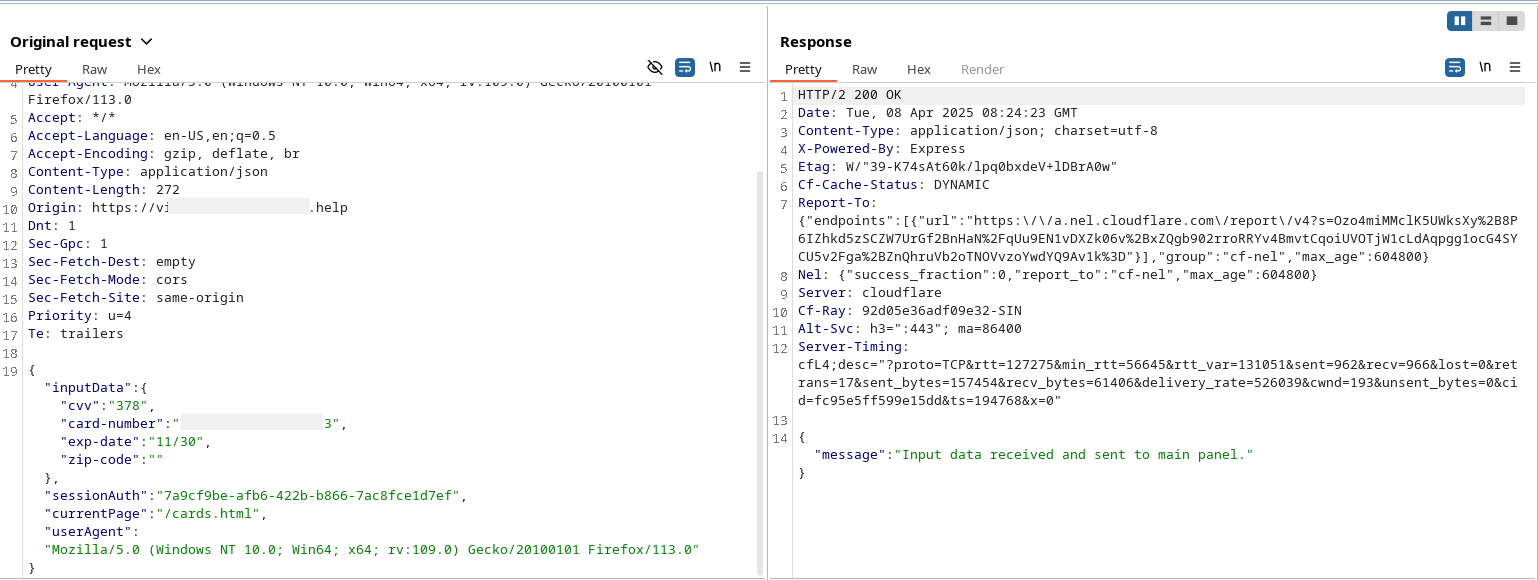Show non-printable characters in the request panel
Screen dimensions: 1538x580
[715, 67]
